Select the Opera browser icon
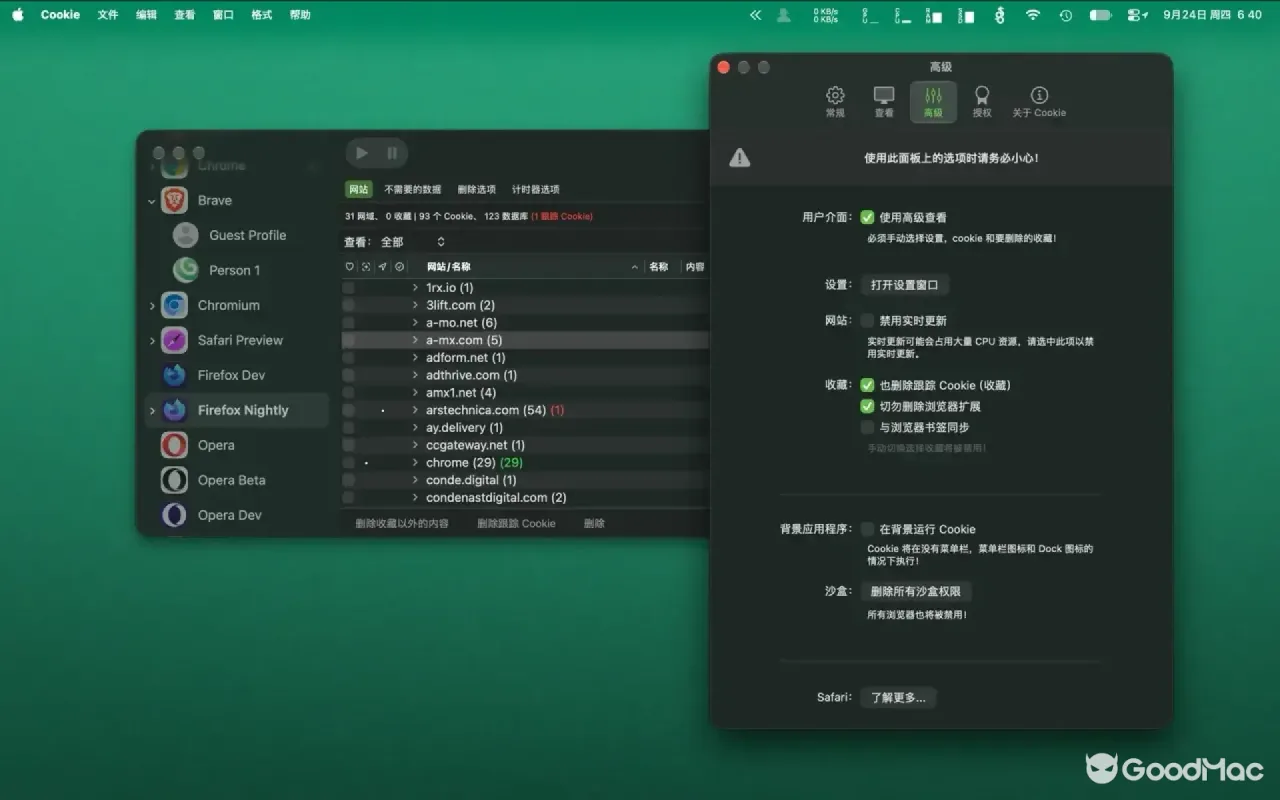 (174, 445)
